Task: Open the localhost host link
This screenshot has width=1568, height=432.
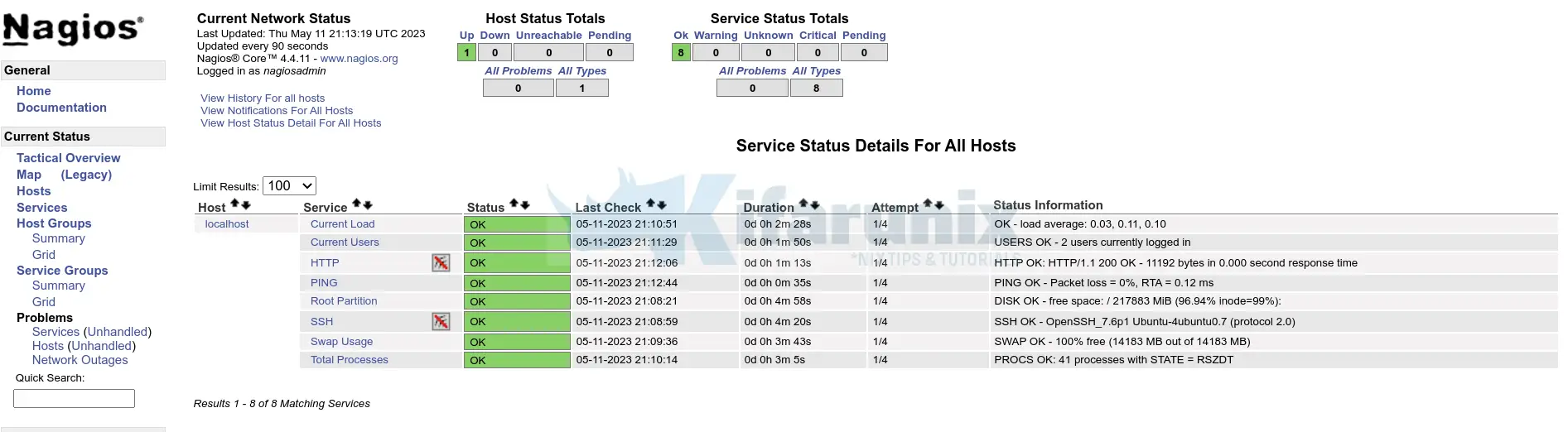Action: point(227,224)
